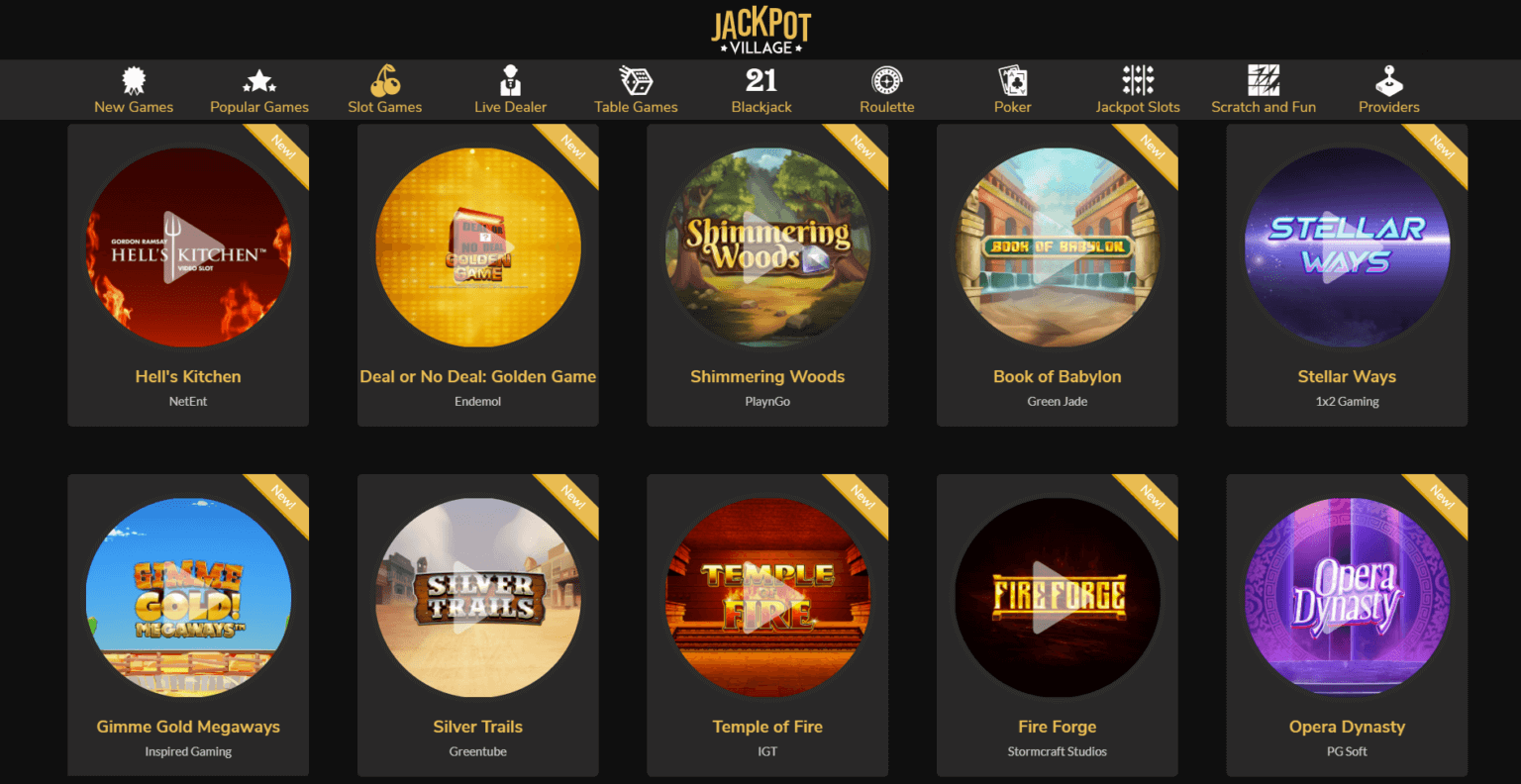Choose the Live Dealer icon
This screenshot has height=784, width=1521.
pos(511,80)
